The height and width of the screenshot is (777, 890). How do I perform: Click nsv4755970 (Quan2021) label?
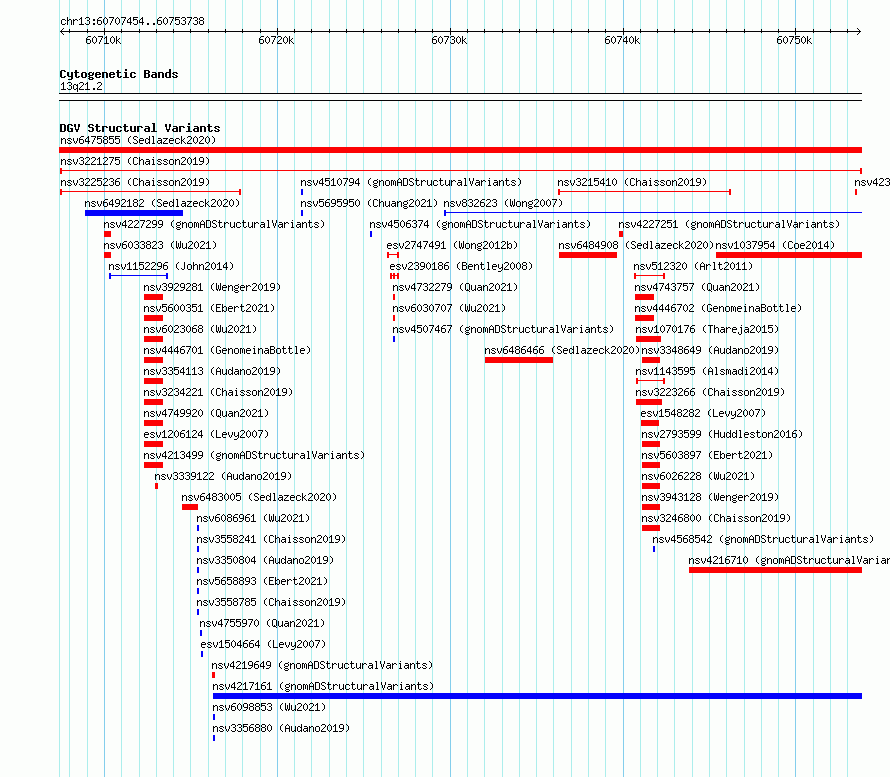pyautogui.click(x=262, y=623)
